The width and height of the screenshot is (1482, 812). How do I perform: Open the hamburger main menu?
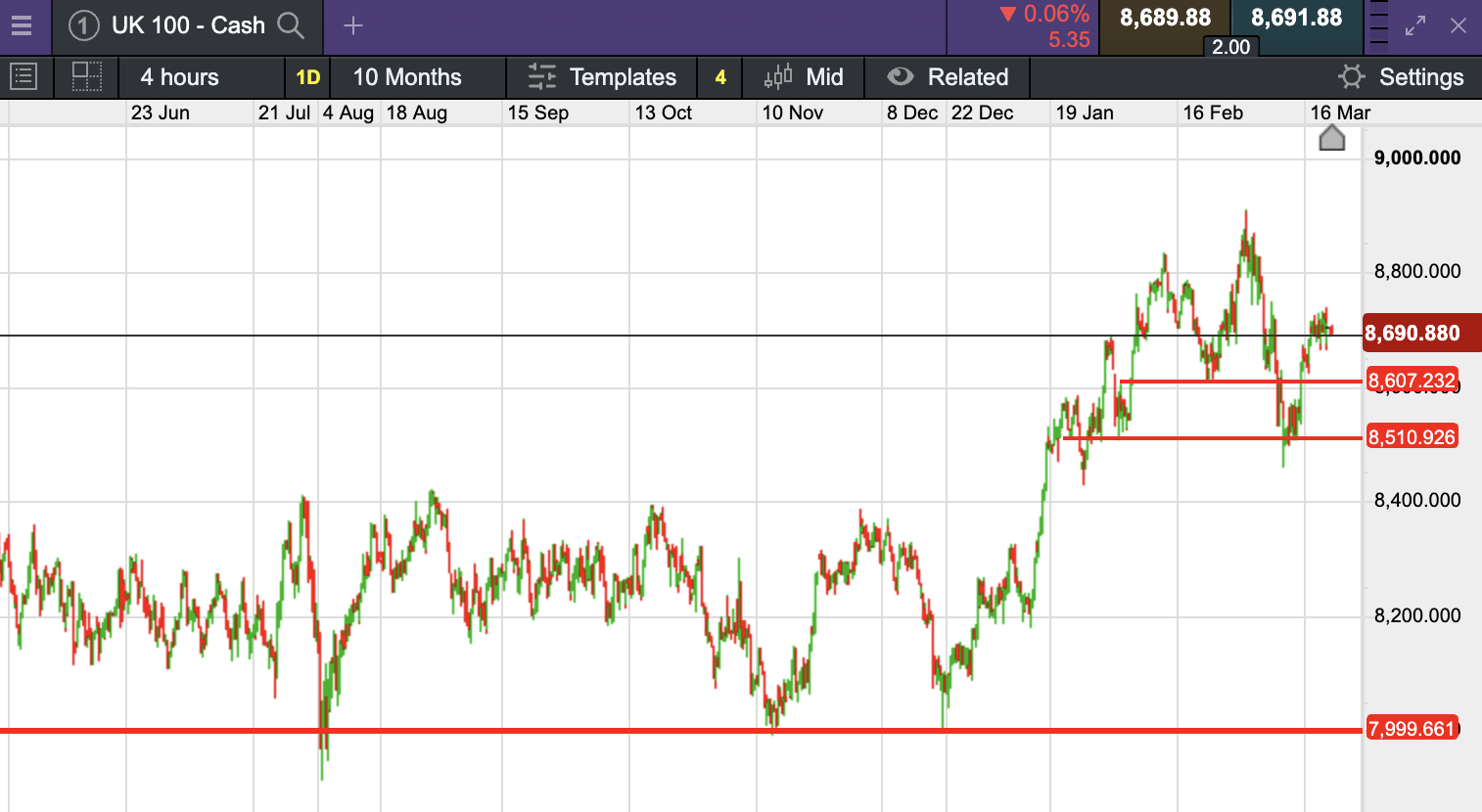(22, 26)
